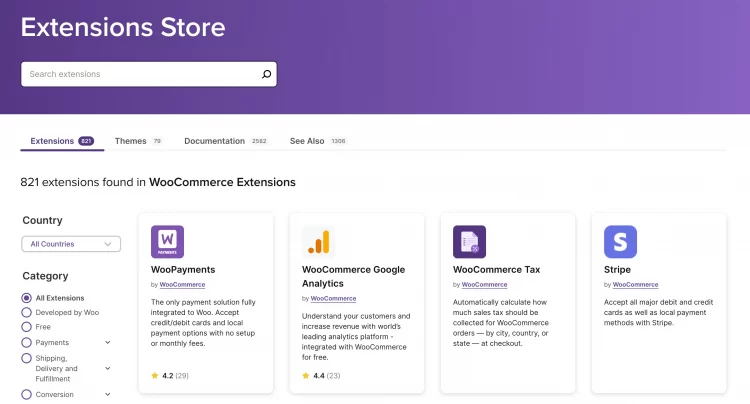
Task: Open the All Countries dropdown
Action: 71,244
